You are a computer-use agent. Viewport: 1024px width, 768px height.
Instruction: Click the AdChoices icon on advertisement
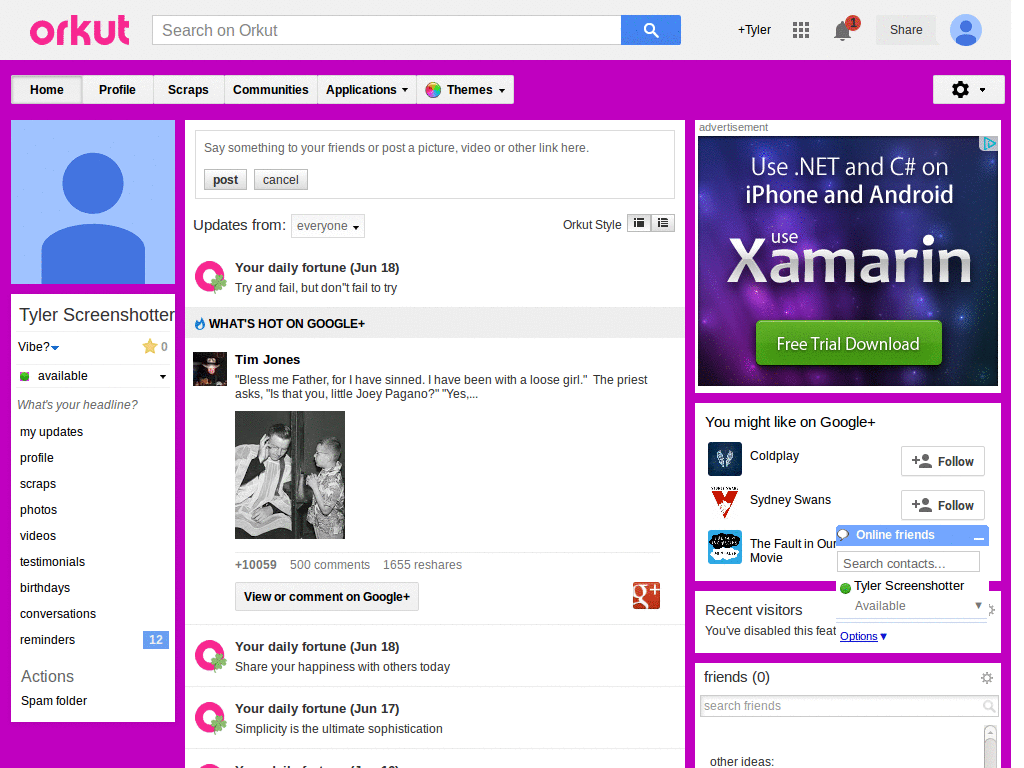tap(989, 143)
